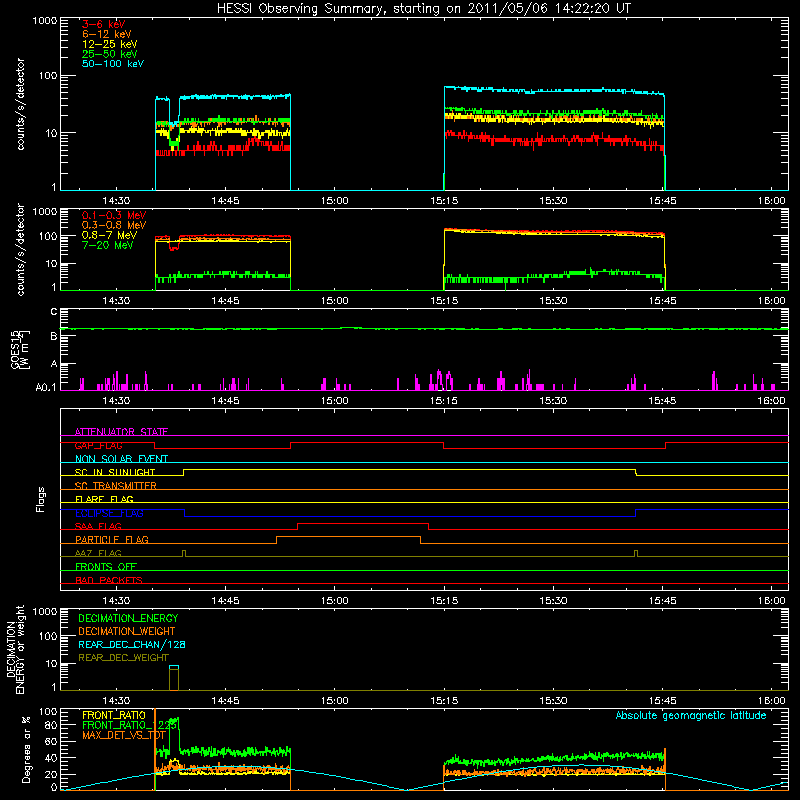Screen dimensions: 800x800
Task: Click the 25-50 keV legend entry
Action: [109, 54]
